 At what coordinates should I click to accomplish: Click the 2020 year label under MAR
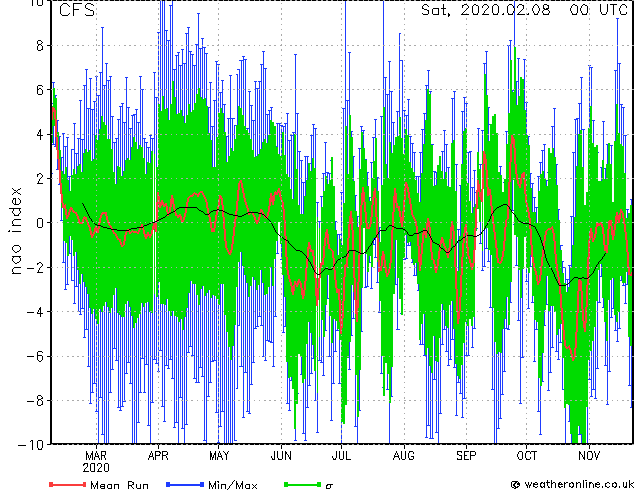coord(96,468)
